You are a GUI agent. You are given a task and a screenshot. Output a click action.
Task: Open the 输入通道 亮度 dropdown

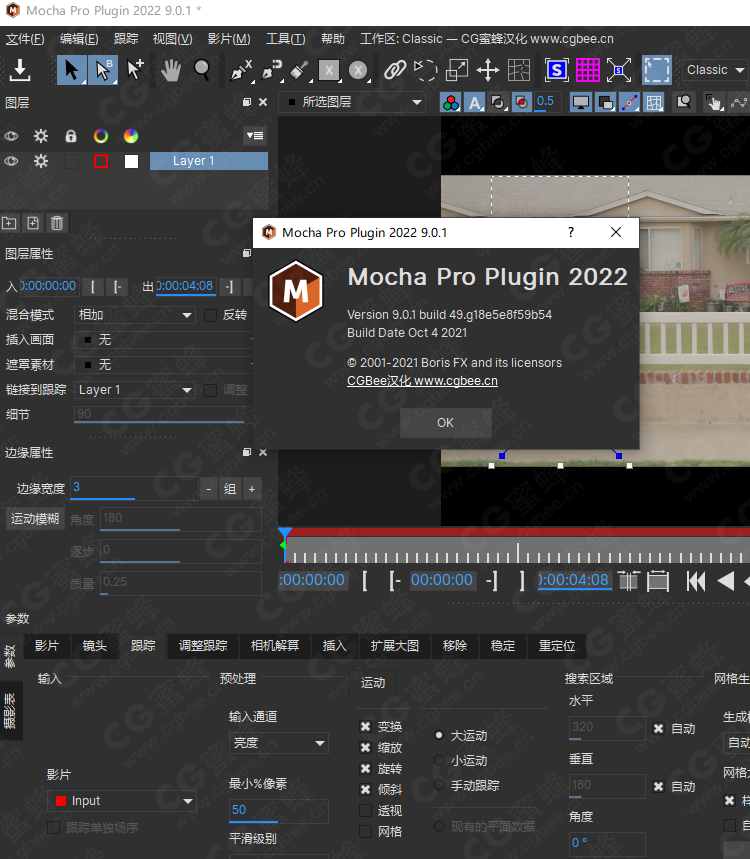(278, 743)
